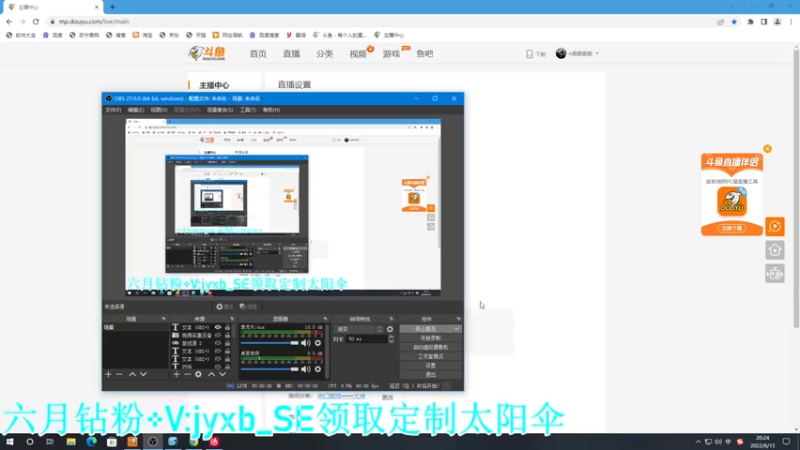Image resolution: width=800 pixels, height=450 pixels.
Task: Pop out the Scene Transitions dock
Action: [x=391, y=319]
